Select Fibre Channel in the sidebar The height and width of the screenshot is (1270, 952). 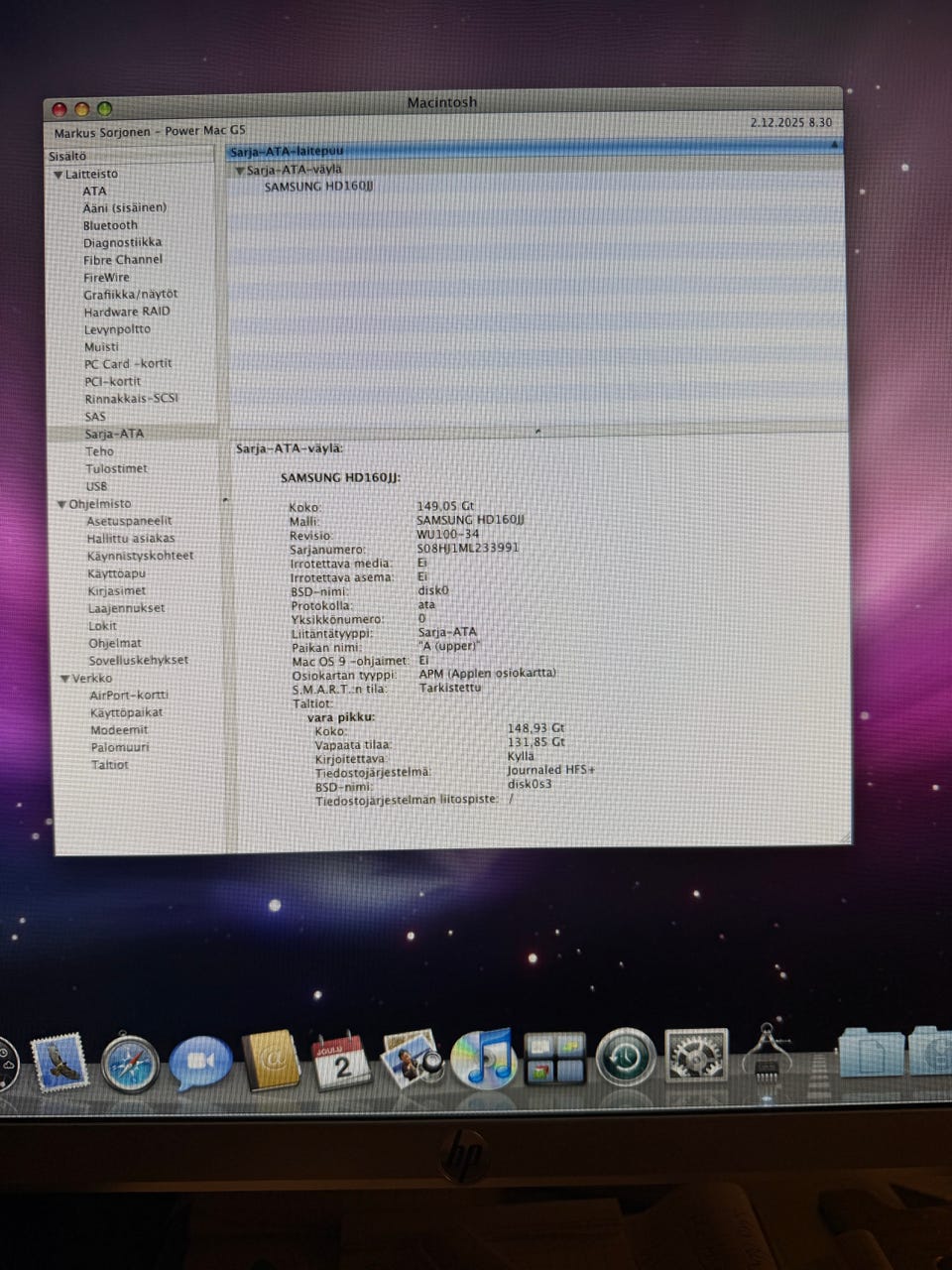click(x=123, y=260)
